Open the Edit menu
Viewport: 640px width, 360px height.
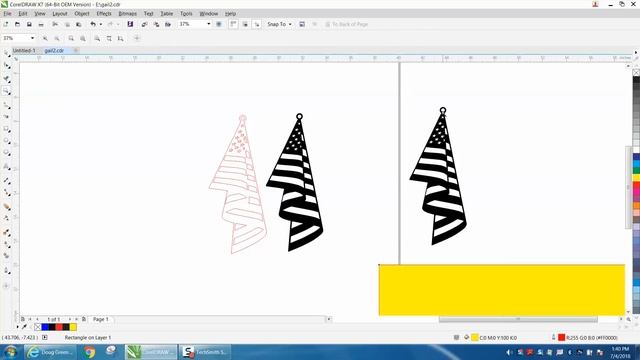point(23,13)
